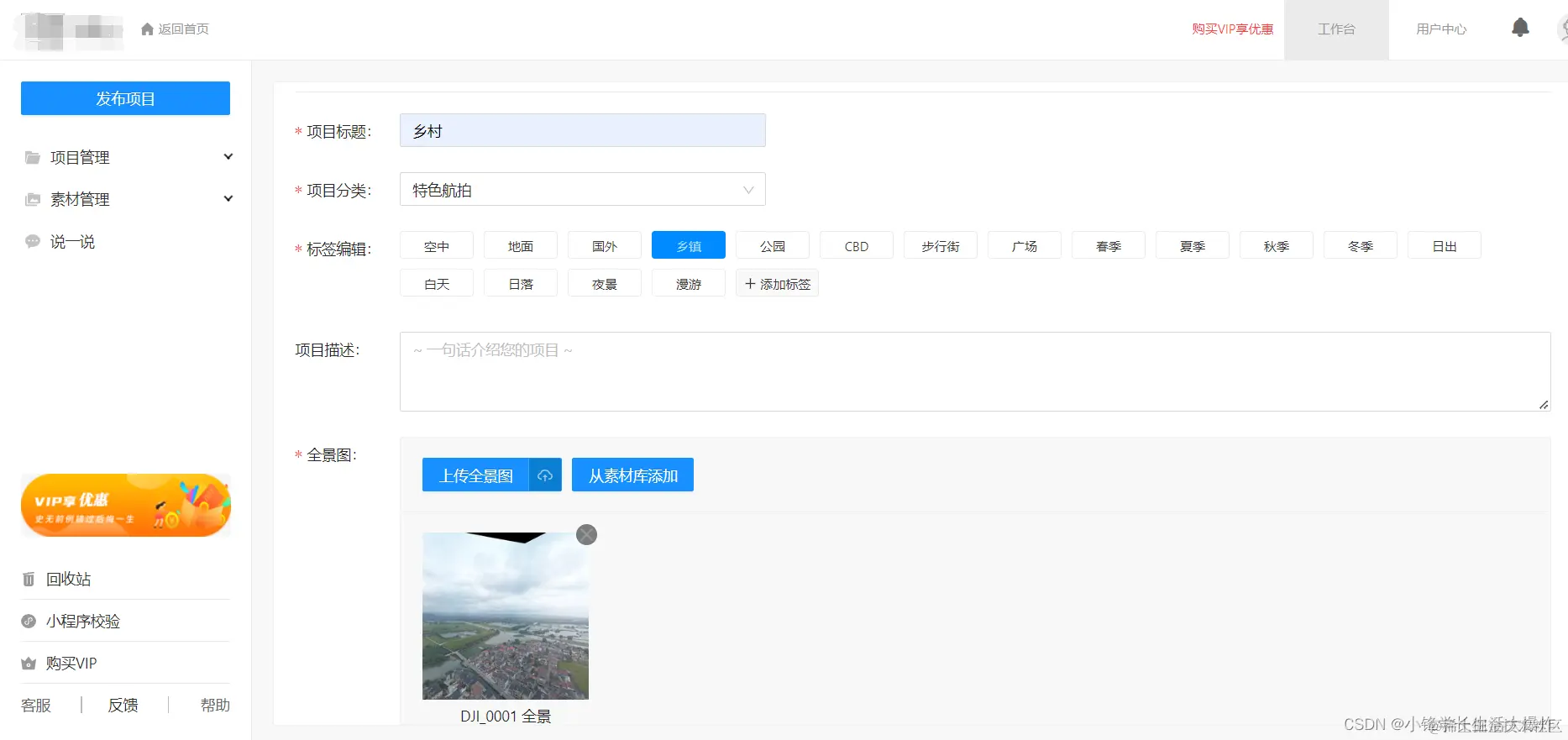Click the 项目管理 folder icon
Viewport: 1568px width, 740px height.
[x=33, y=157]
